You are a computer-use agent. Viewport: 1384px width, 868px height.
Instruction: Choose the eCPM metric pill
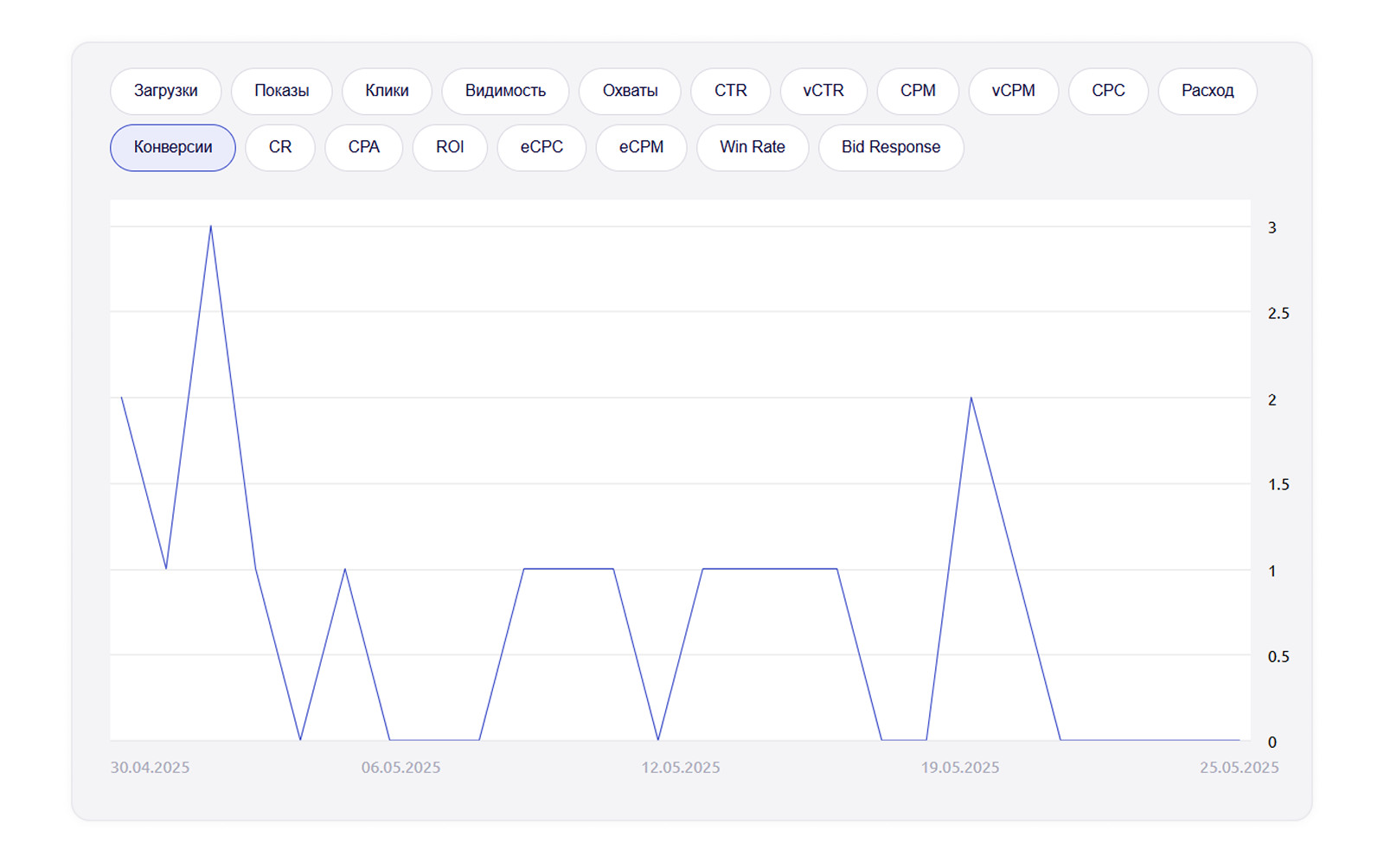[641, 147]
